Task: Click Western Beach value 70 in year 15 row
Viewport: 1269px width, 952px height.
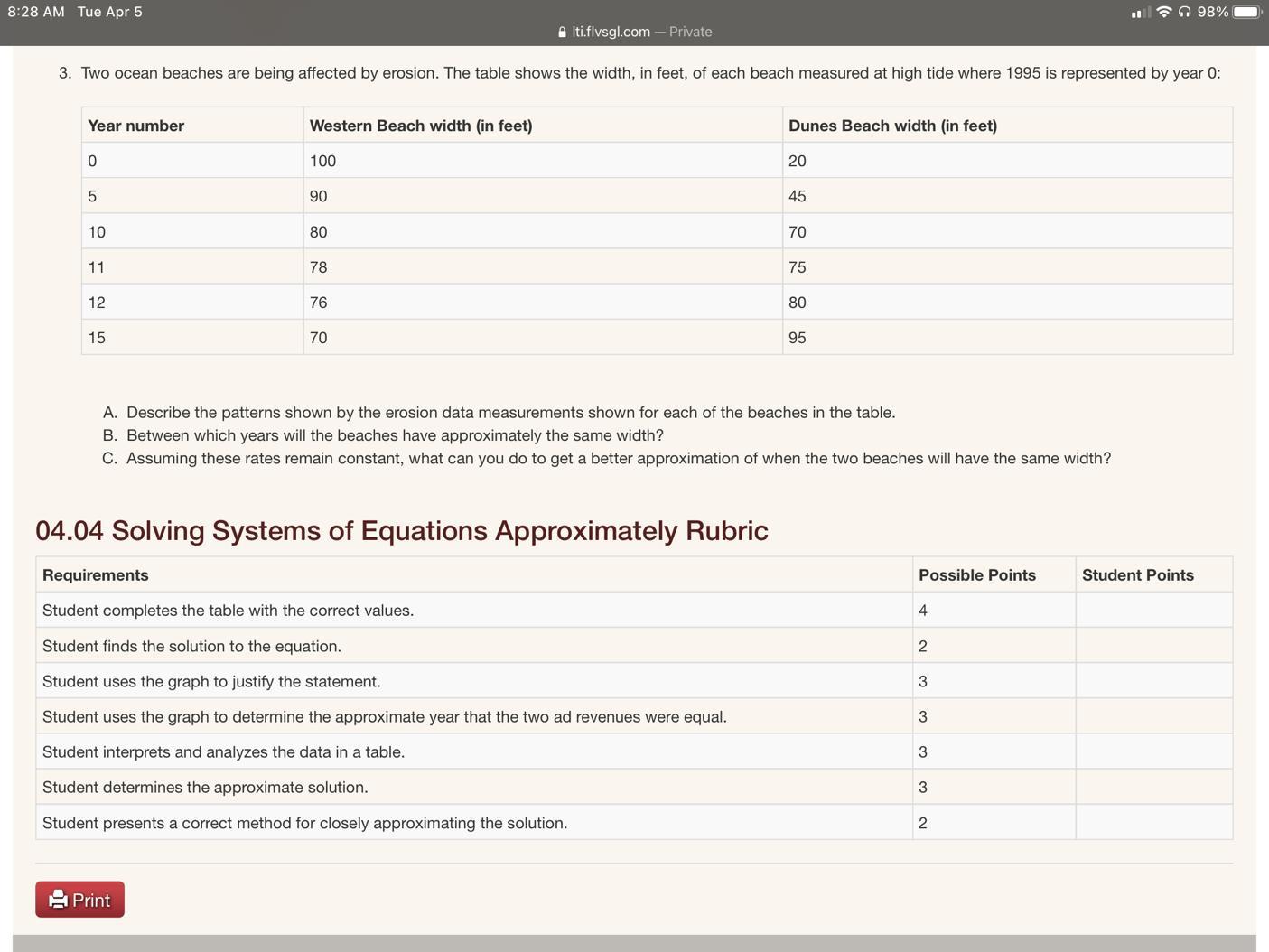Action: click(318, 338)
